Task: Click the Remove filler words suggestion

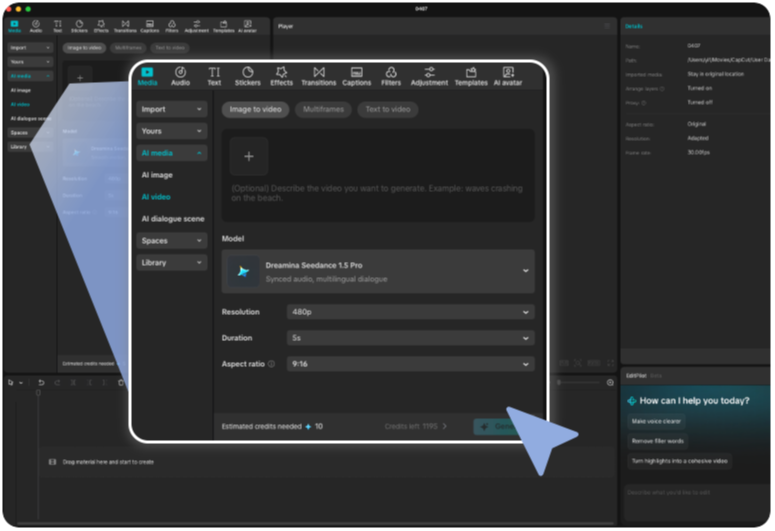Action: pyautogui.click(x=658, y=441)
